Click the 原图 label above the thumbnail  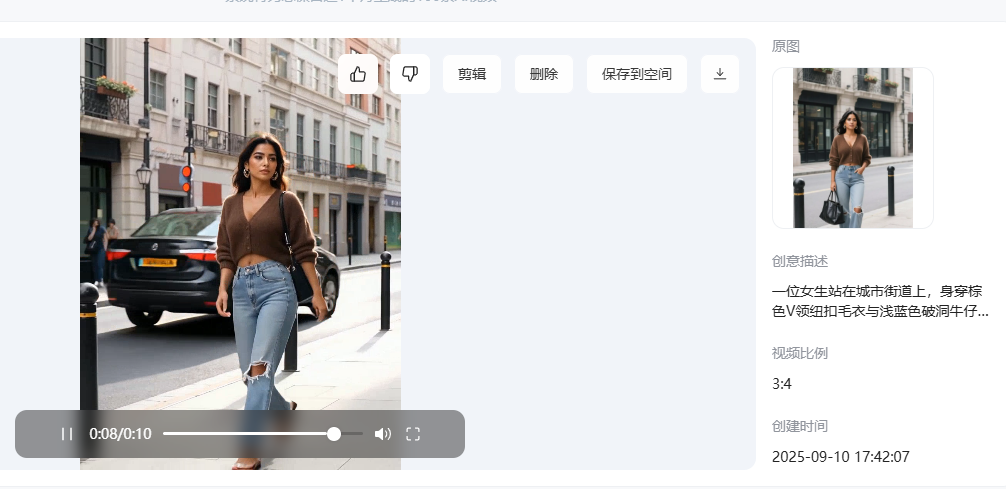coord(786,46)
